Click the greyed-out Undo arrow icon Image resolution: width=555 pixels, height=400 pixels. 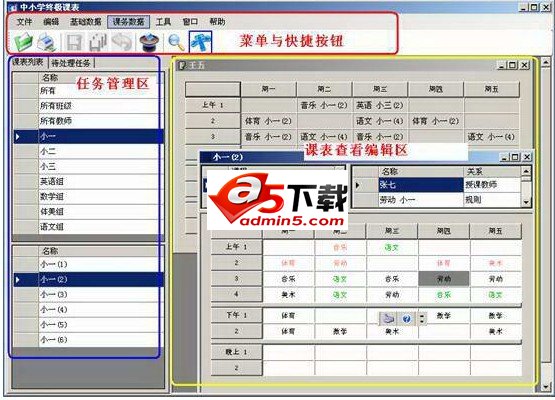pos(122,42)
